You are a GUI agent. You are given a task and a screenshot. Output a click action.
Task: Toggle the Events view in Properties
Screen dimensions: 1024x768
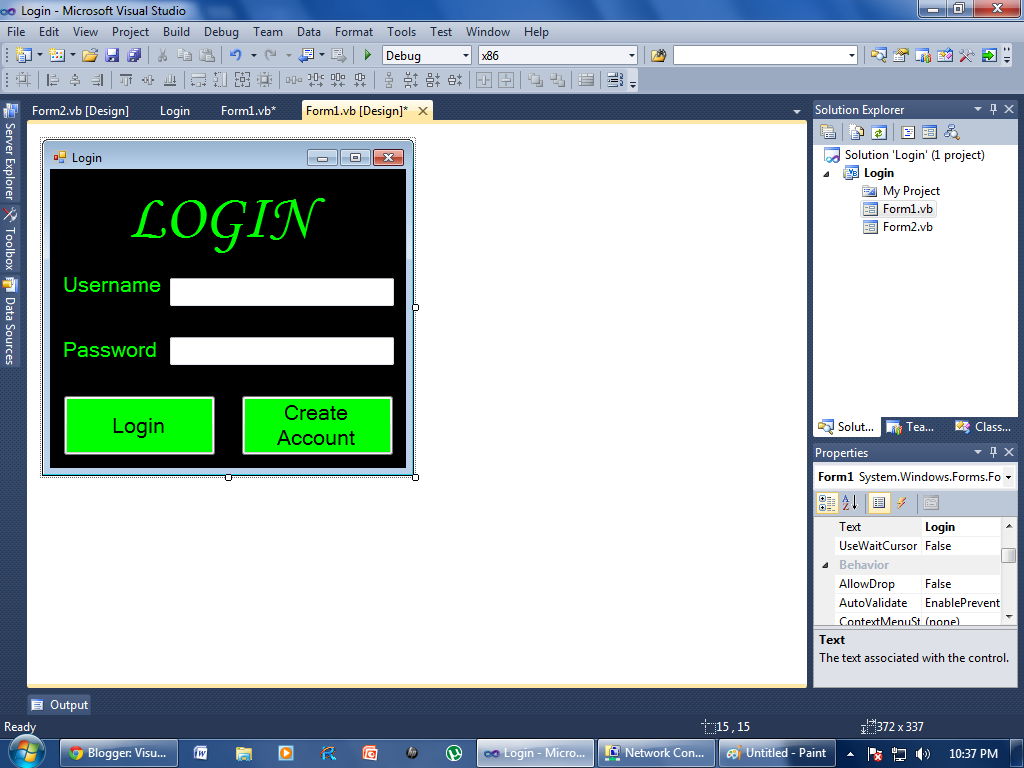(x=901, y=503)
